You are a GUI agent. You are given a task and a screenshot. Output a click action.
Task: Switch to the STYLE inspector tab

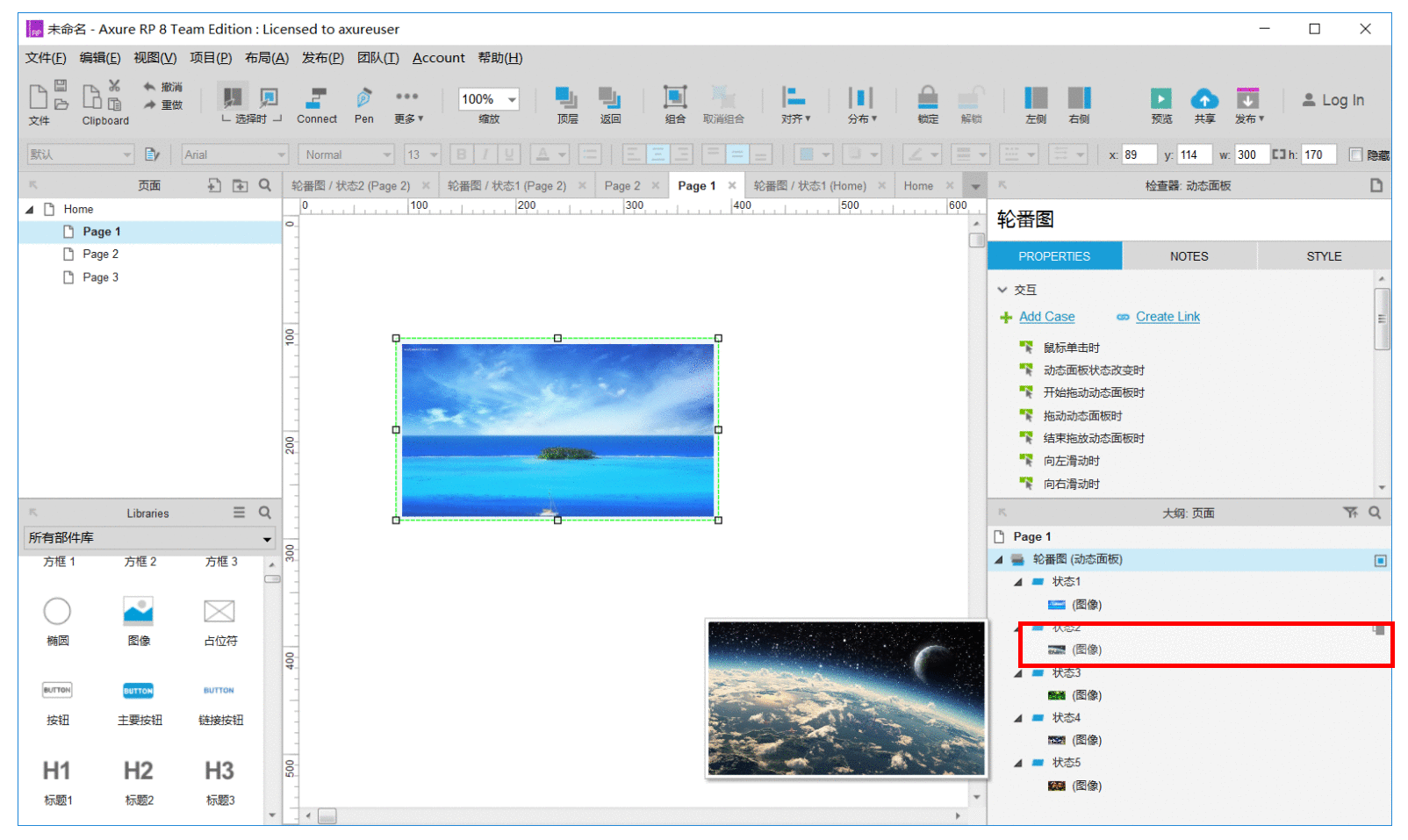(1324, 256)
